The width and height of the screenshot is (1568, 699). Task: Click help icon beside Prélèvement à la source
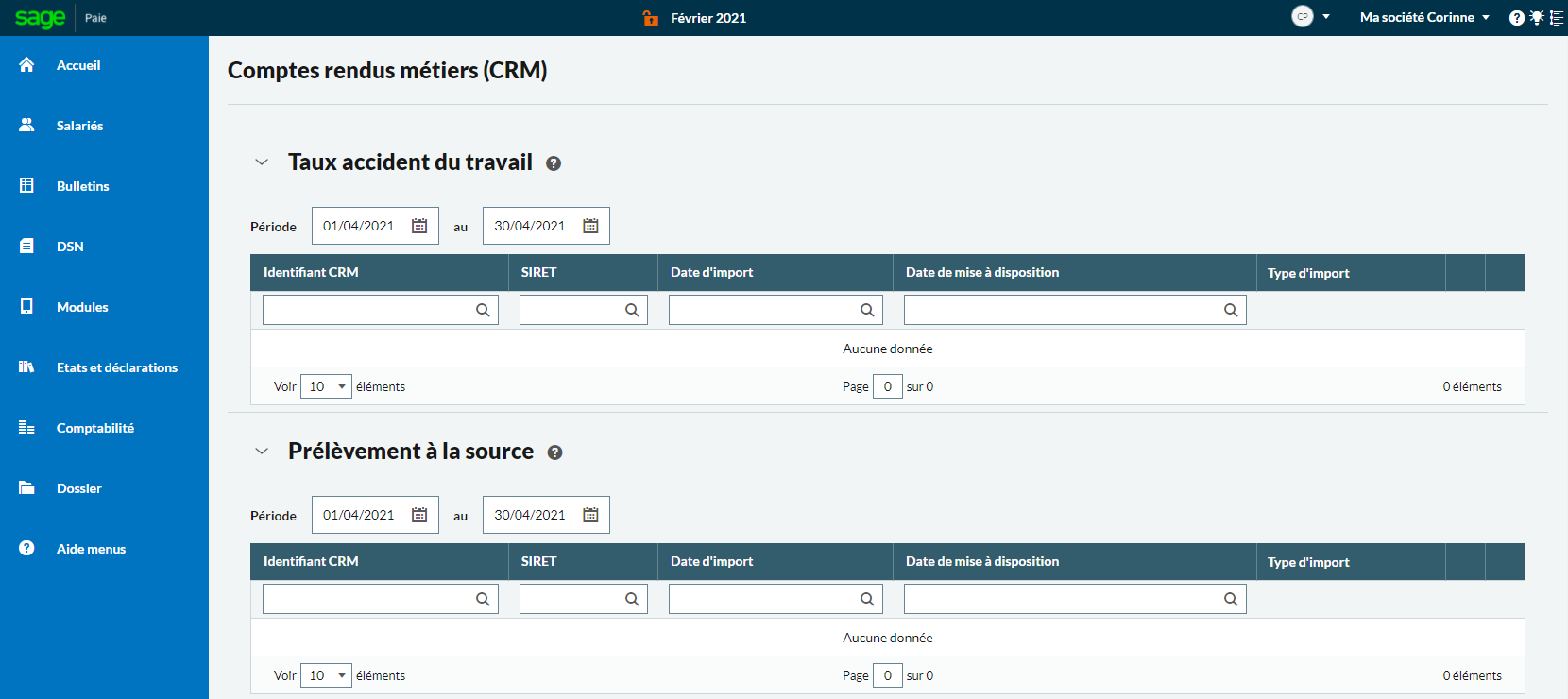click(x=555, y=452)
